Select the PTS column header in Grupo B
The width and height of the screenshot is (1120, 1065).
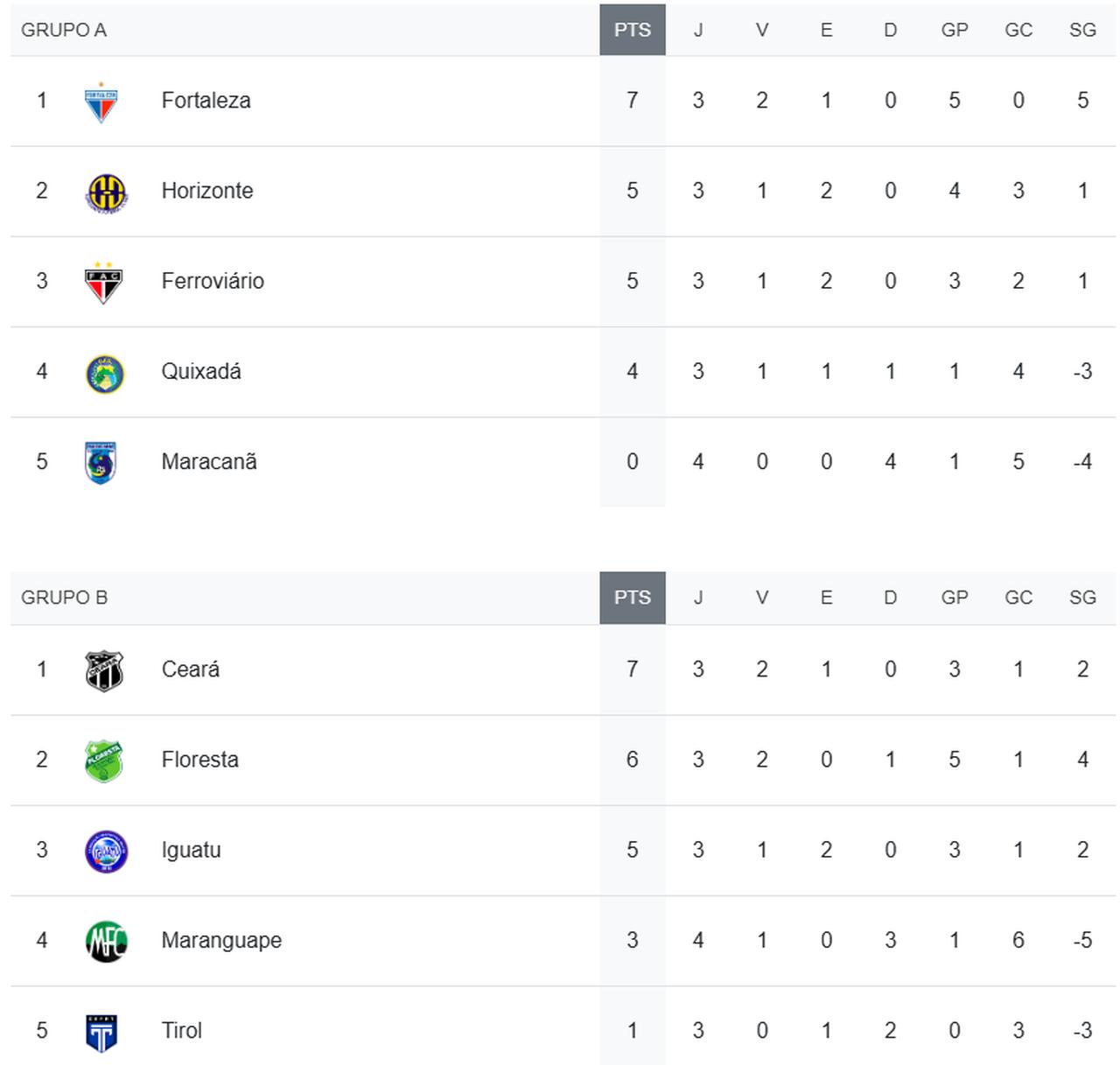(x=632, y=598)
